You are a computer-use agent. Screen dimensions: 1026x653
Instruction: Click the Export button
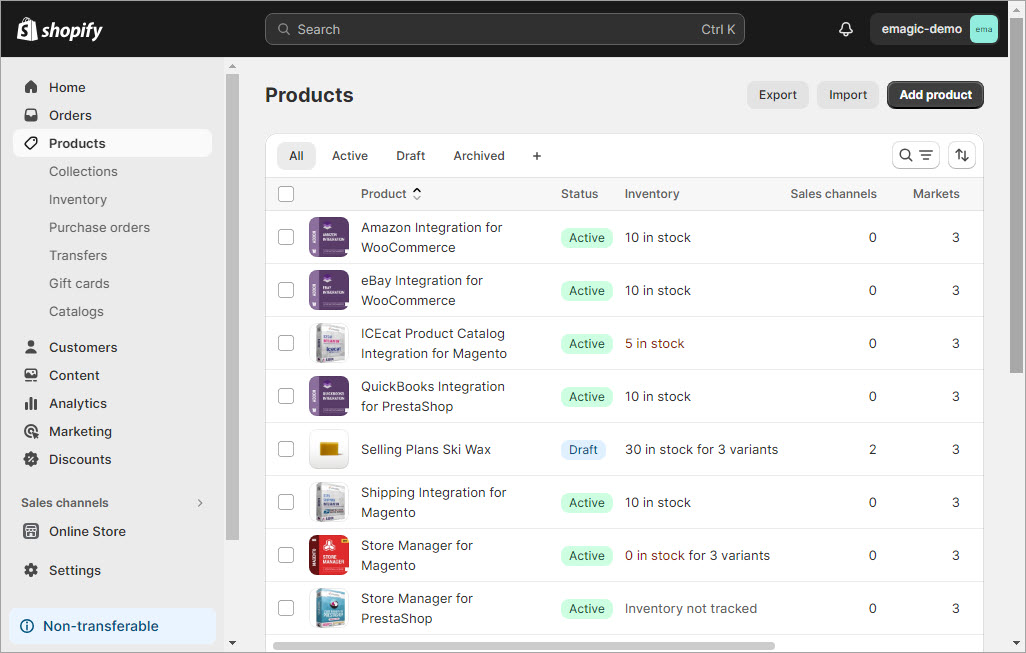coord(777,95)
